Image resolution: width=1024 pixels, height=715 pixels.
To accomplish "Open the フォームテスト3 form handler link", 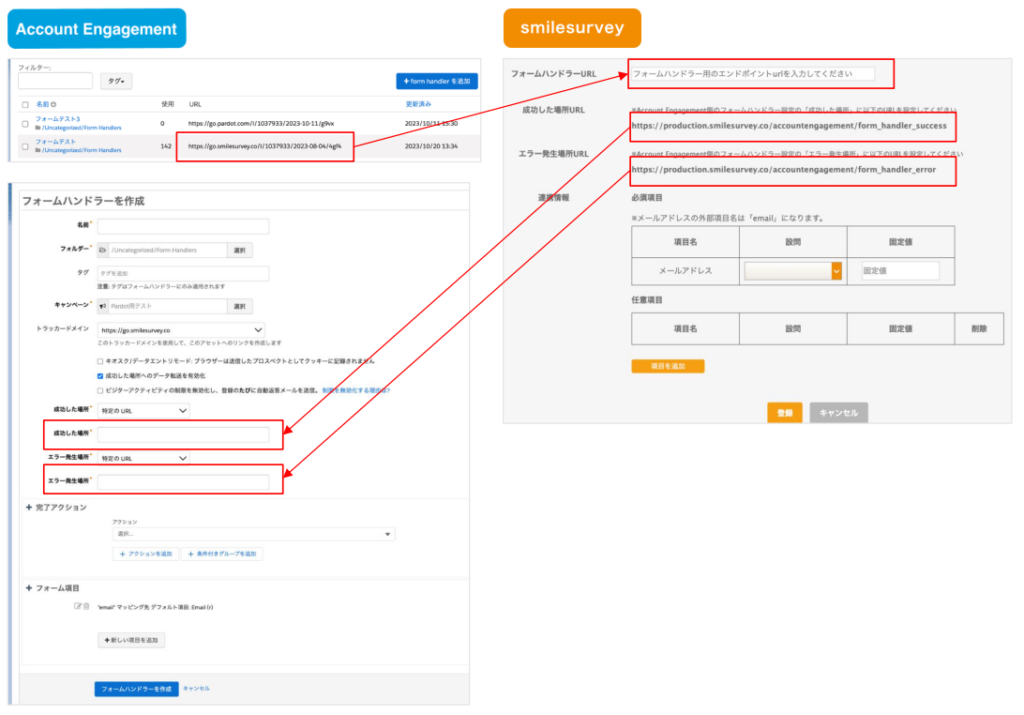I will 57,119.
